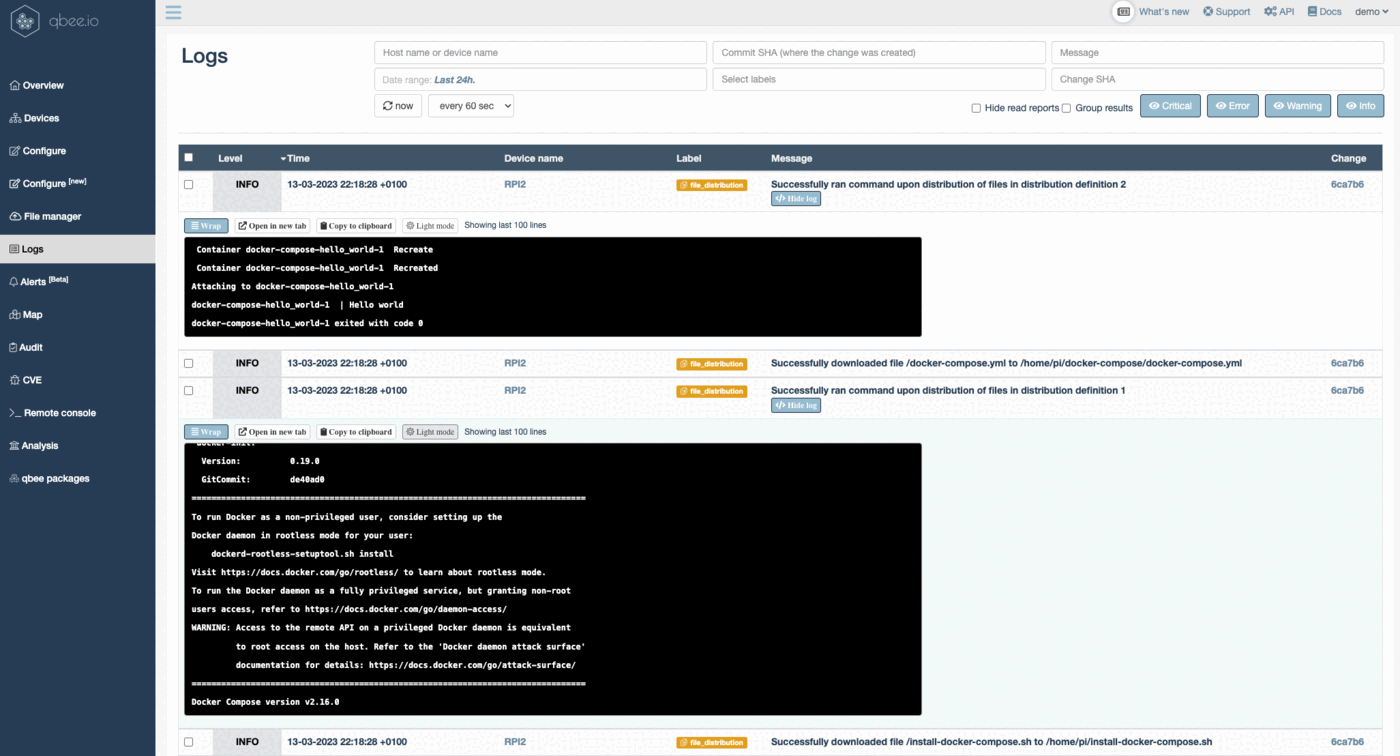Click the Message filter input field
Viewport: 1400px width, 756px height.
coord(1216,51)
